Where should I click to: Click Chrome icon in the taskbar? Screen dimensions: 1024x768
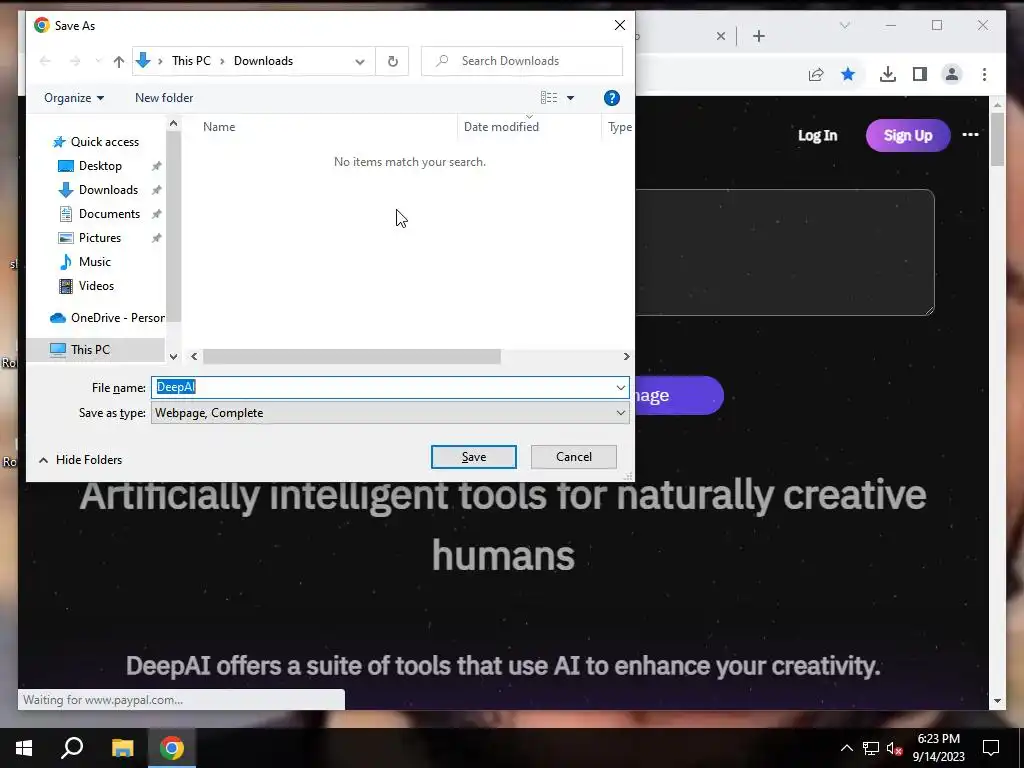172,748
